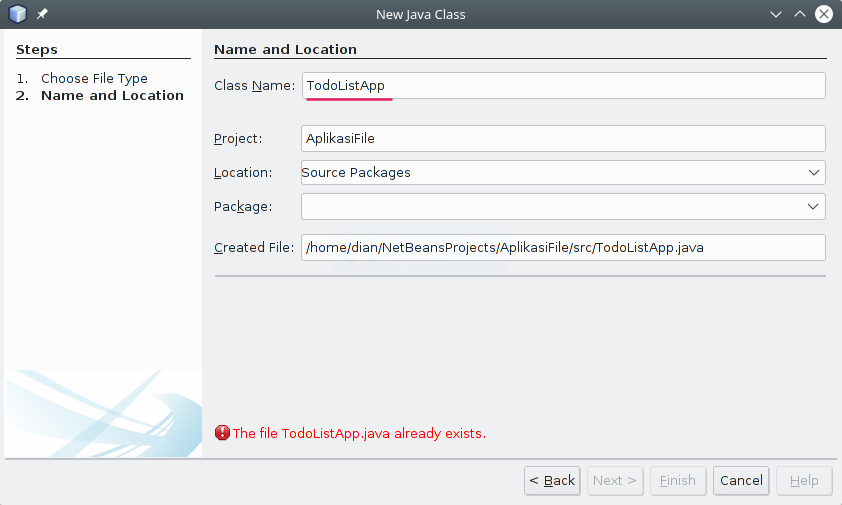The width and height of the screenshot is (842, 505).
Task: Cancel the new class wizard
Action: coord(741,480)
